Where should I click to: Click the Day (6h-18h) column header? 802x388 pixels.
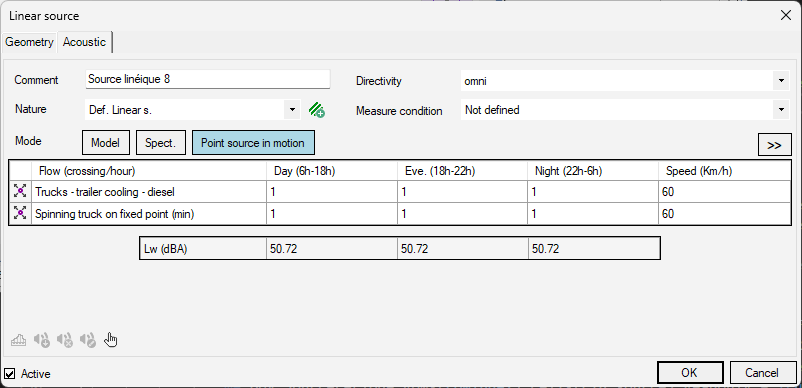pyautogui.click(x=332, y=171)
